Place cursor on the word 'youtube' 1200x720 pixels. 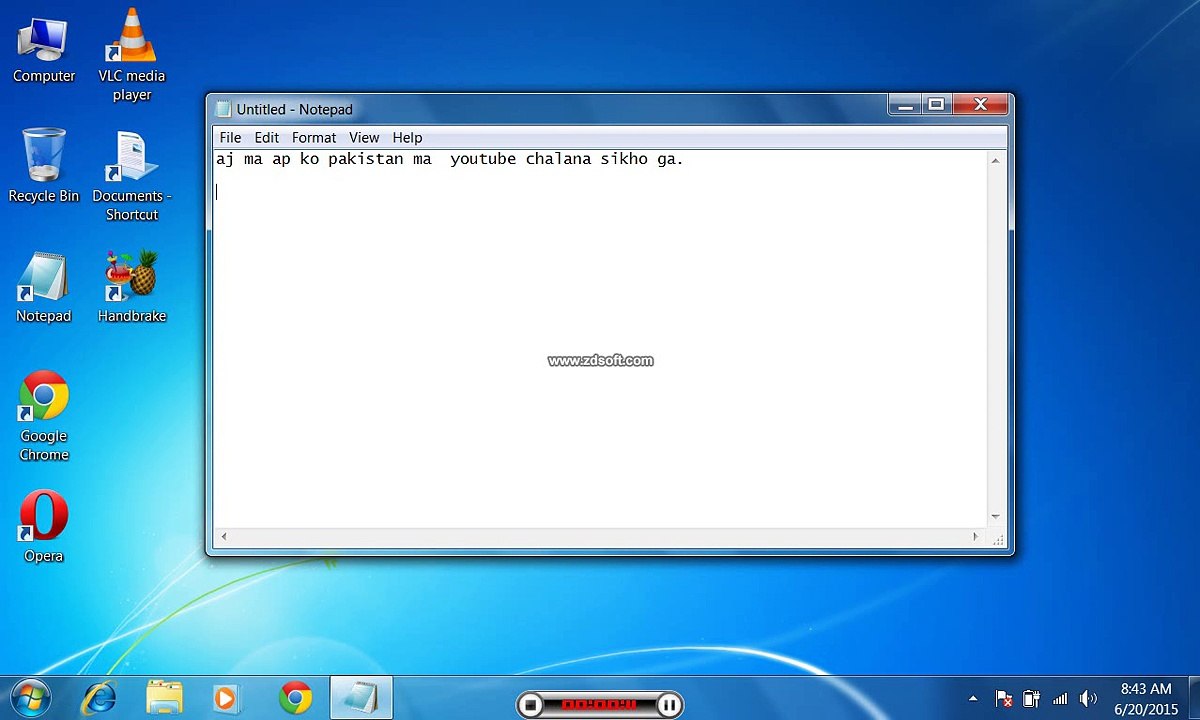point(483,159)
